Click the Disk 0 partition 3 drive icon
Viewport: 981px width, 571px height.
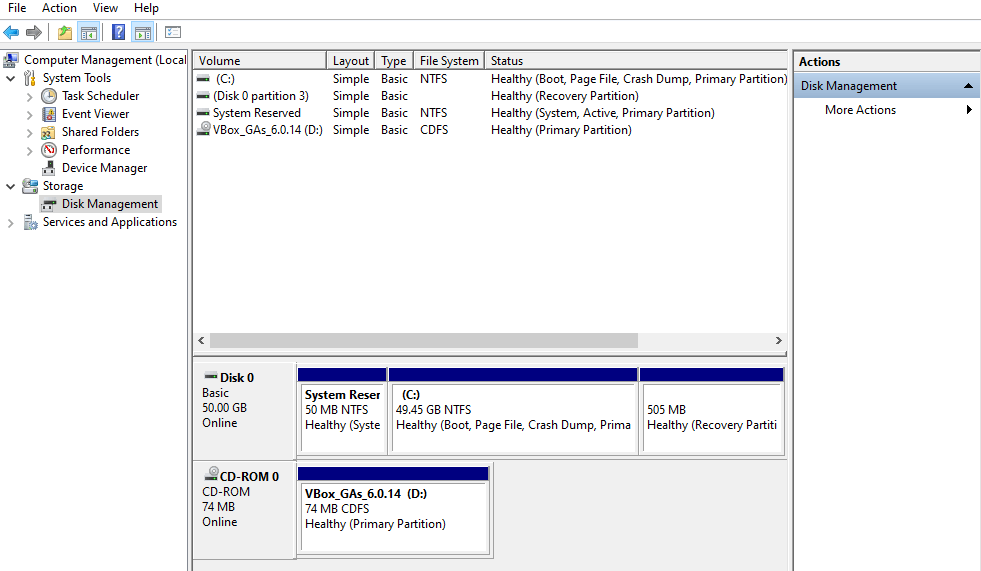203,96
